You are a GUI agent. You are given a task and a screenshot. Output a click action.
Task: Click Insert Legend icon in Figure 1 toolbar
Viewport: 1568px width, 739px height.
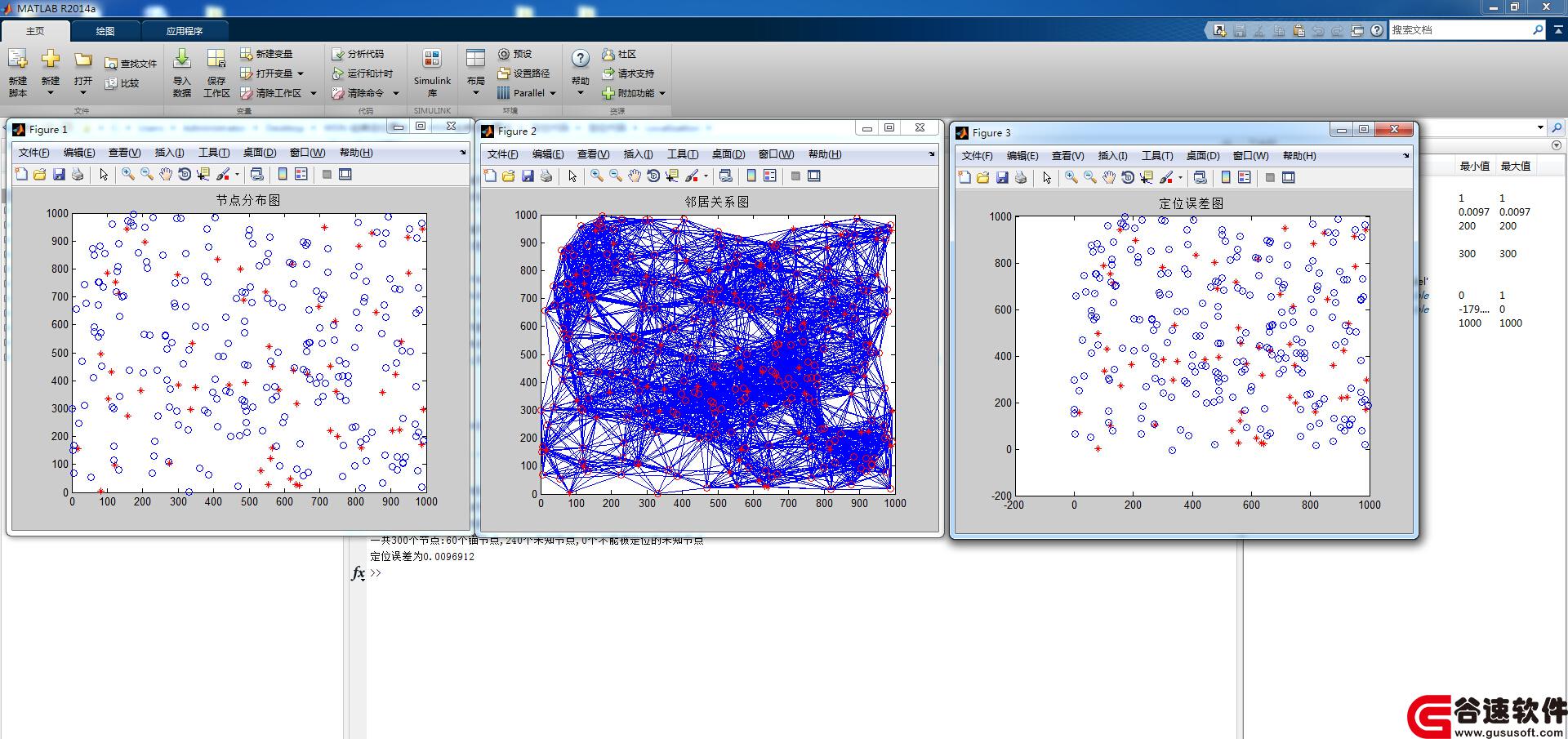[x=301, y=174]
